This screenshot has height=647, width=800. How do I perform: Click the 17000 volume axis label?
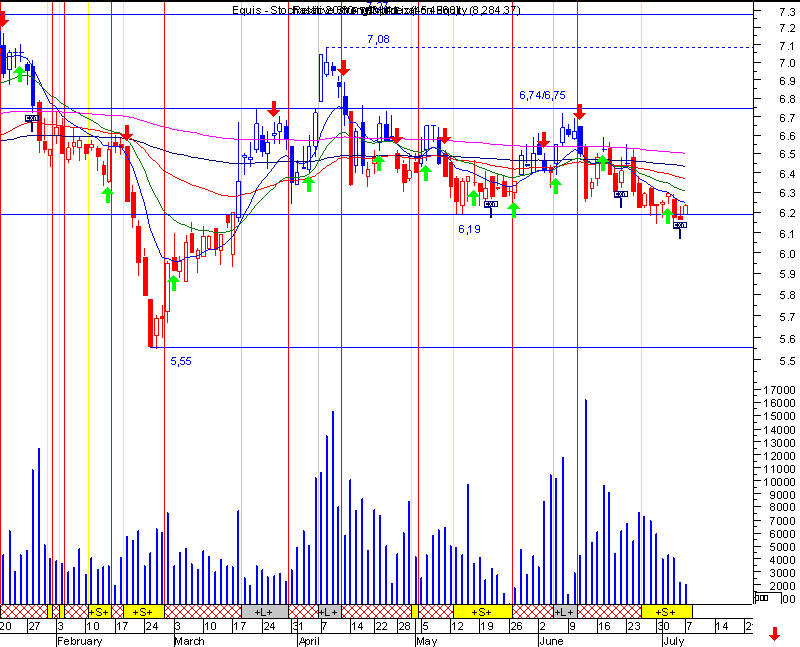[x=779, y=390]
